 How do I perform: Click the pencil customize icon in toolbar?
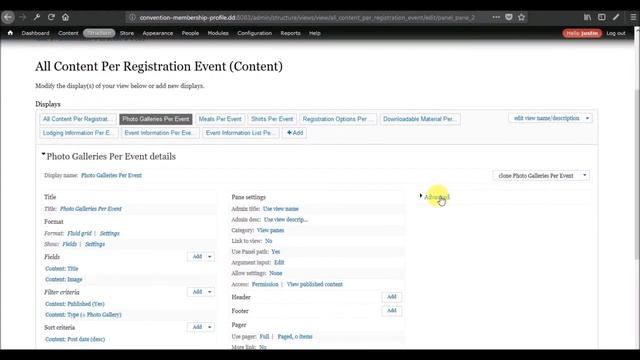click(x=616, y=17)
